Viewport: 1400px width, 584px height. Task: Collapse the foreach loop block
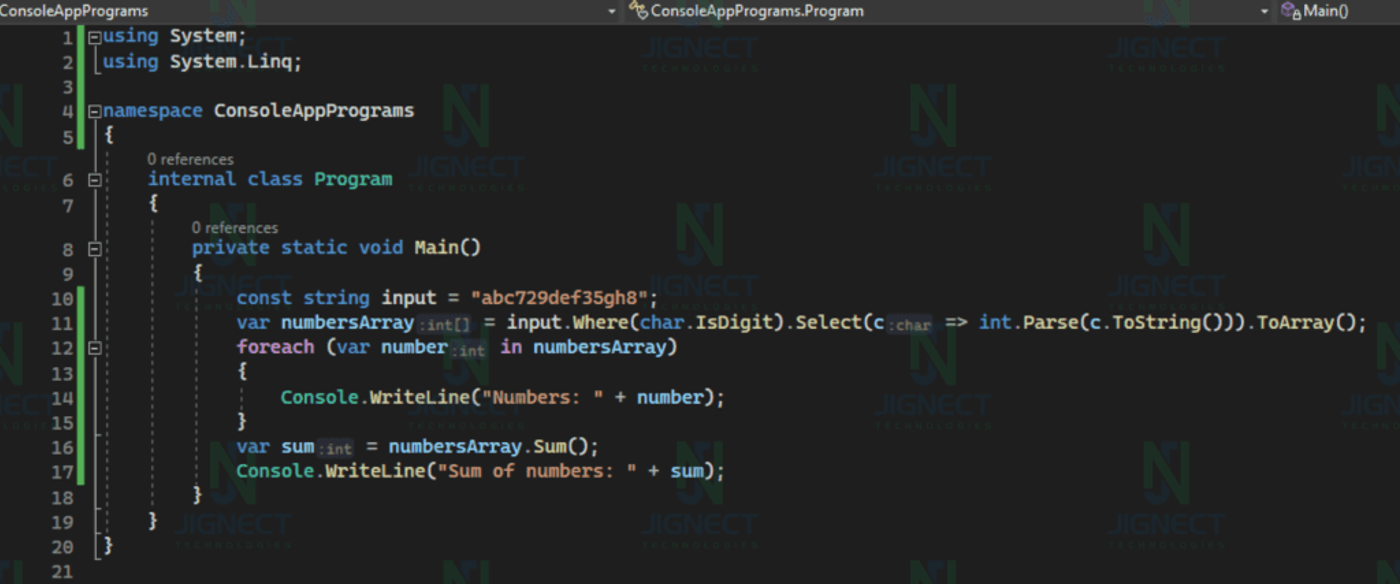94,348
